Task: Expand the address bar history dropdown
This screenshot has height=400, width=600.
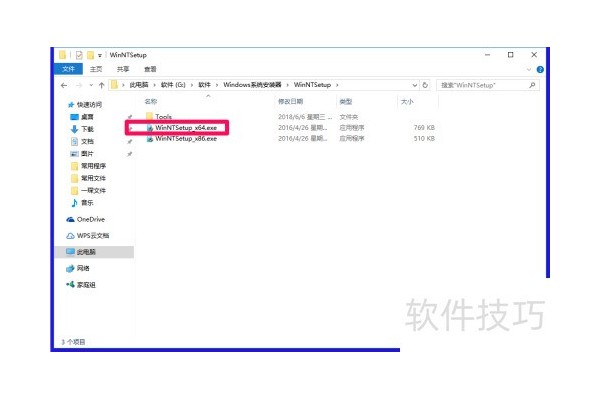Action: point(414,85)
